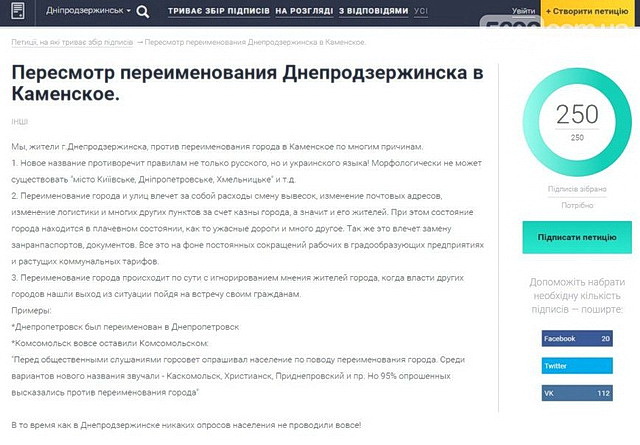Click the last line 'В то время как в Днепродзержинске'
The height and width of the screenshot is (445, 640).
click(186, 425)
